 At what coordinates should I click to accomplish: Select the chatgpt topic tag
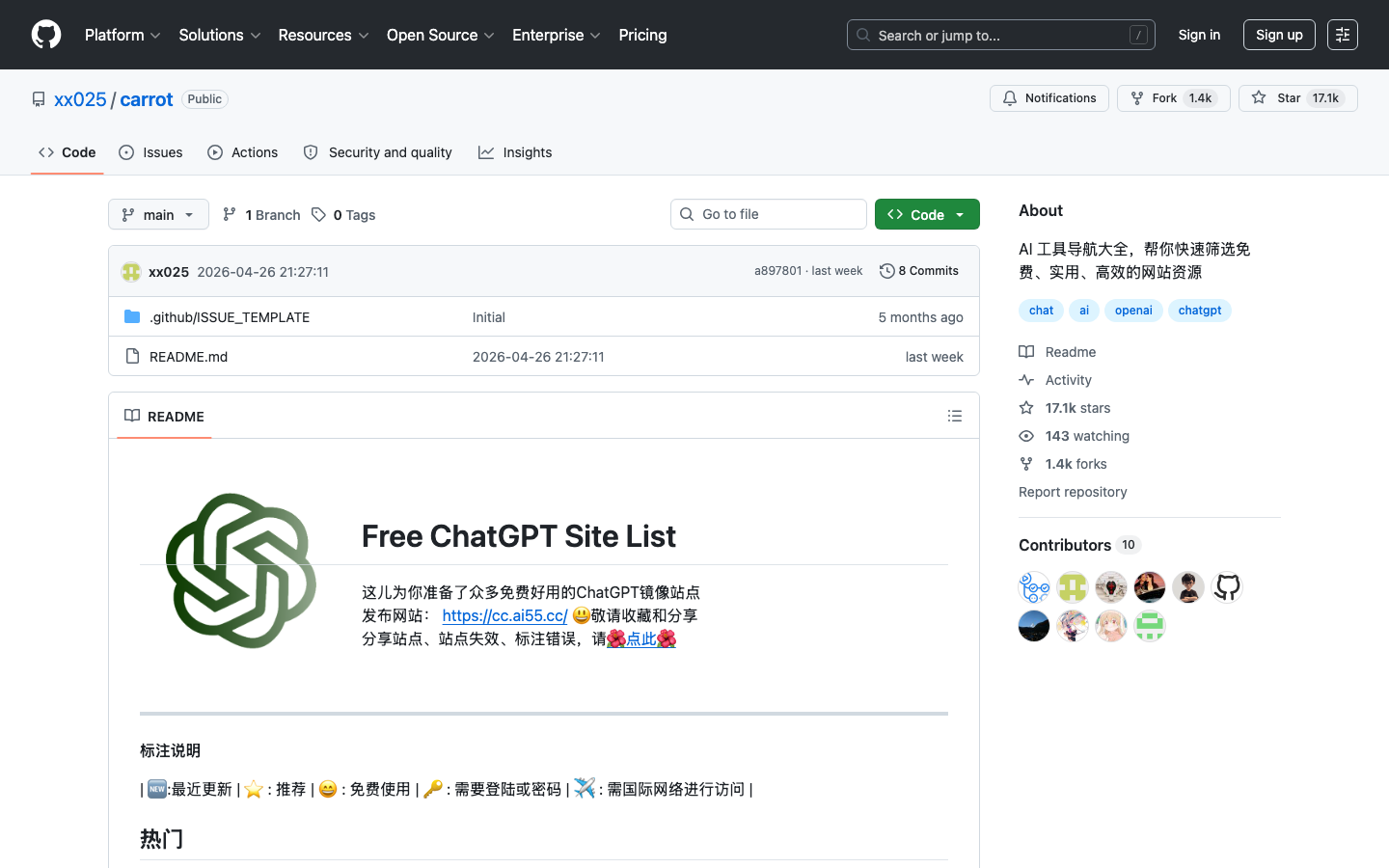1200,311
